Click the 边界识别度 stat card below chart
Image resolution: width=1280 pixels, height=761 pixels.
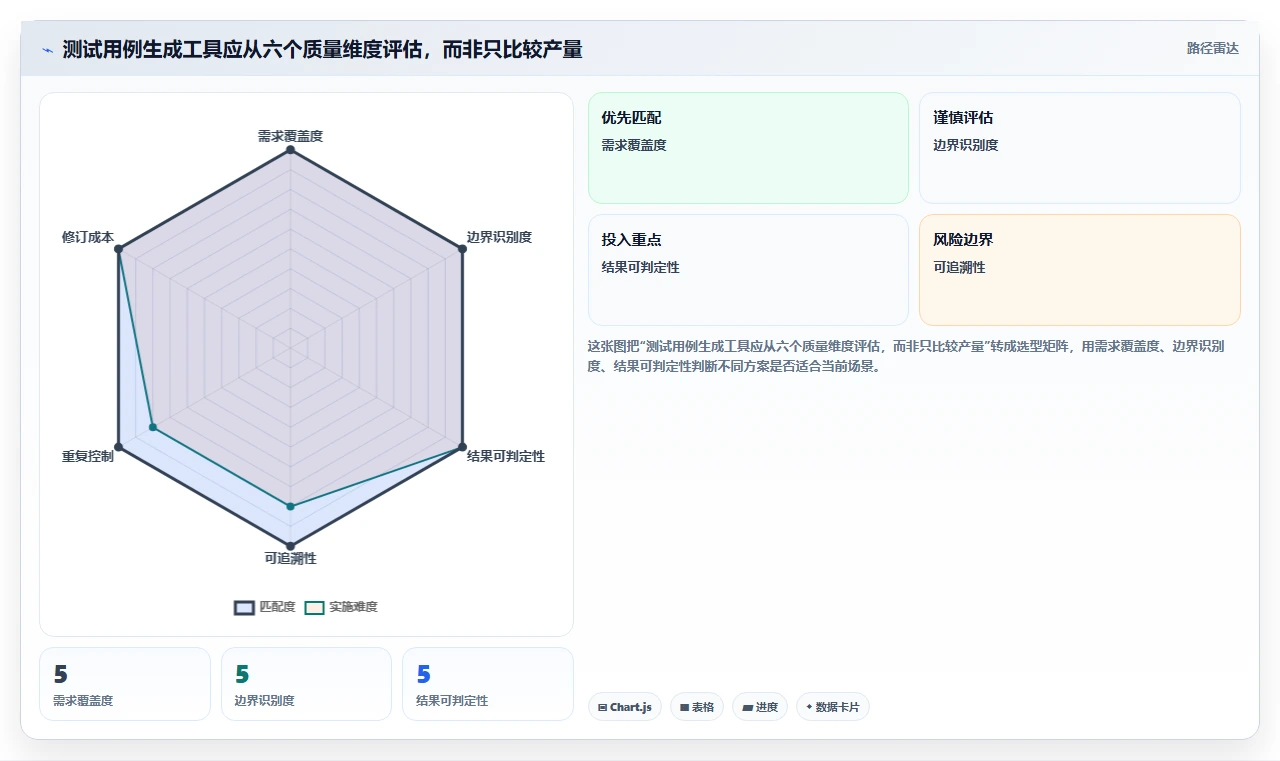point(306,684)
